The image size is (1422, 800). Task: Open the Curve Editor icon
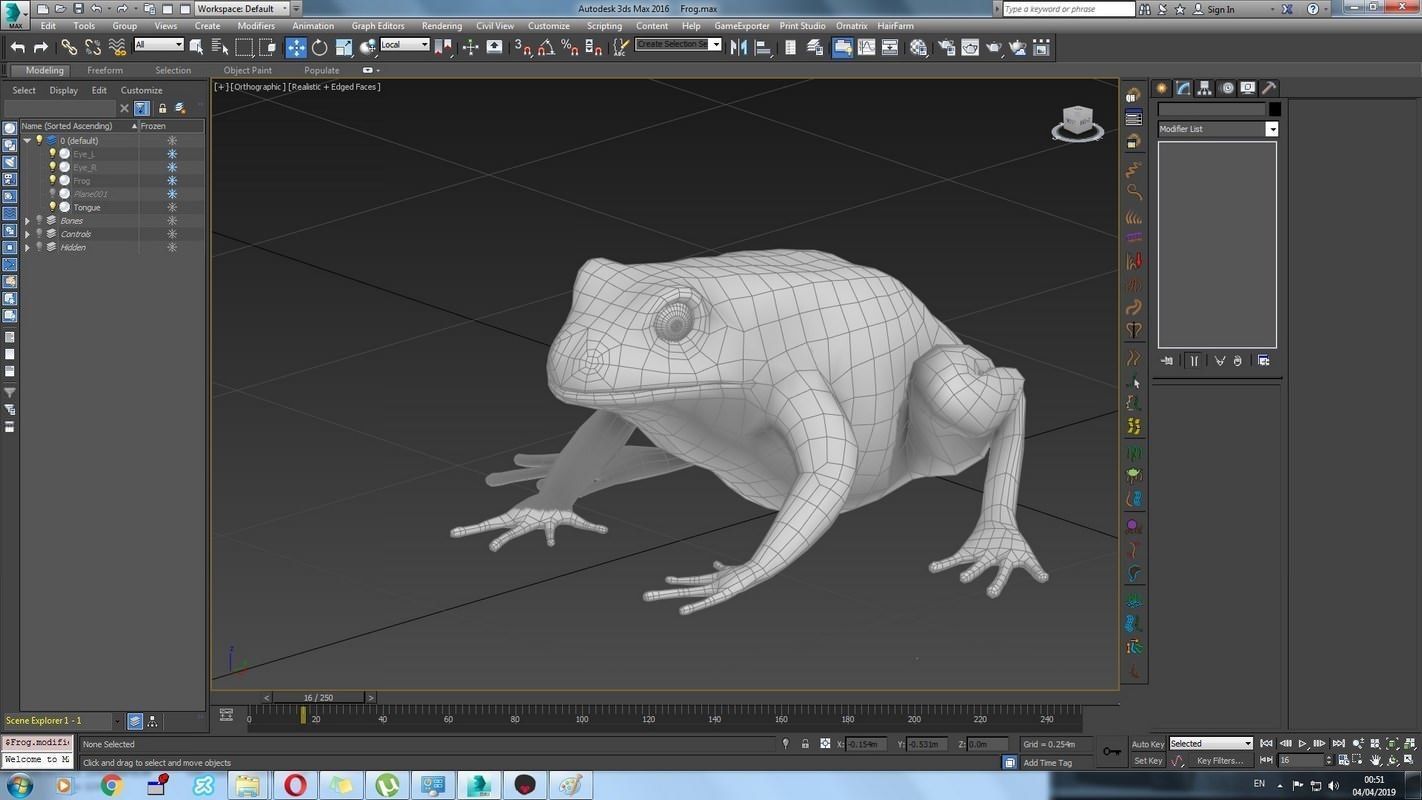coord(866,47)
